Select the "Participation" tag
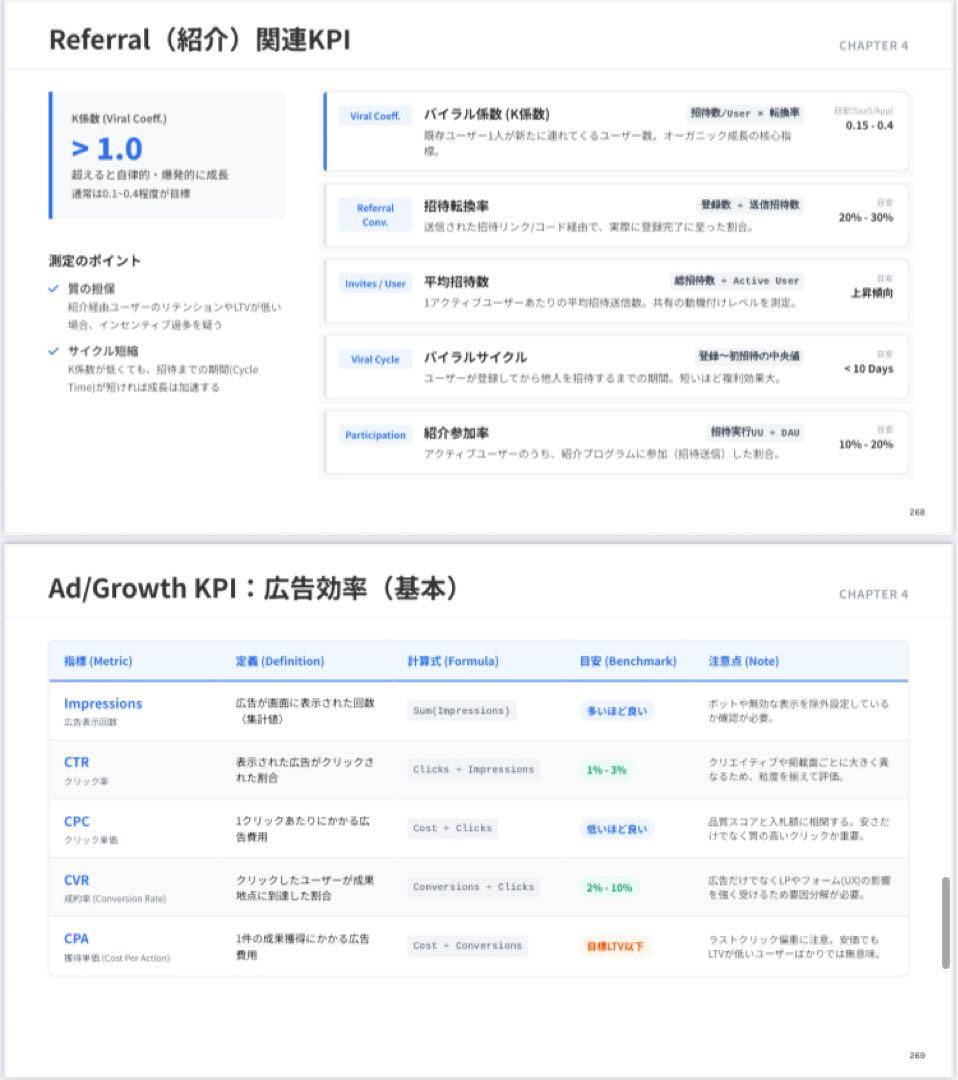 pos(375,435)
